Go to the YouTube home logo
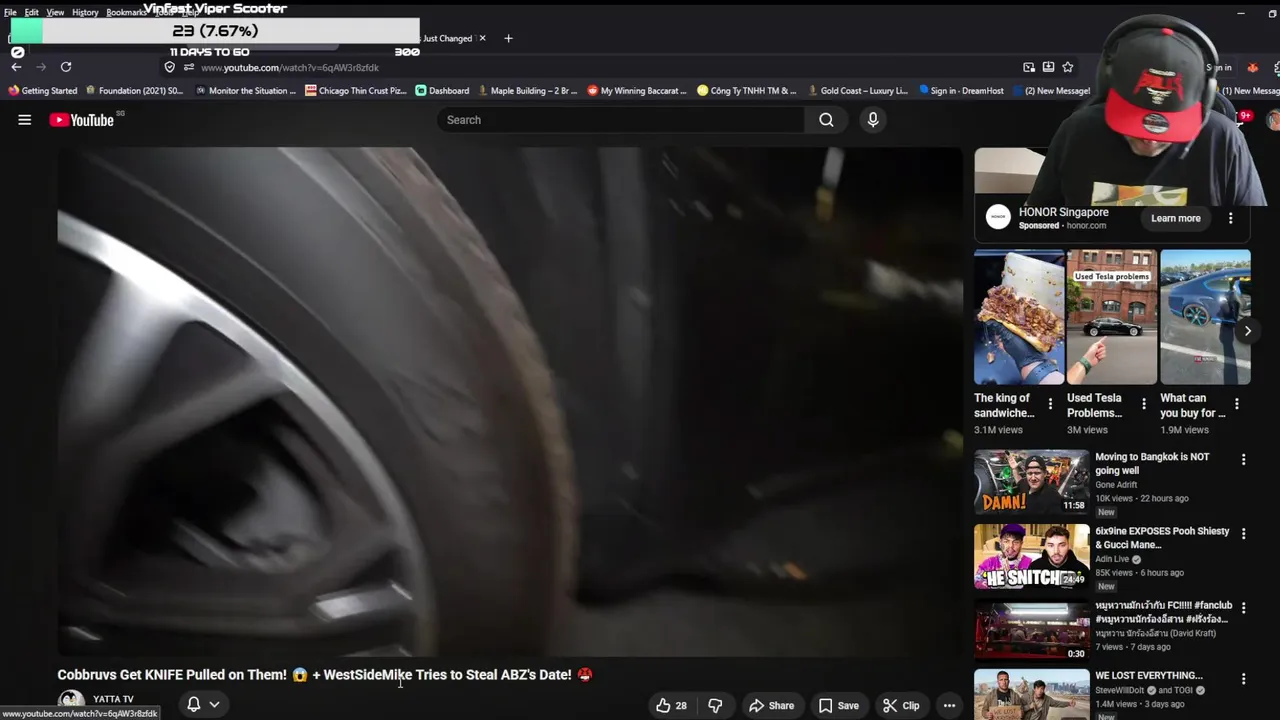The image size is (1280, 720). point(82,120)
